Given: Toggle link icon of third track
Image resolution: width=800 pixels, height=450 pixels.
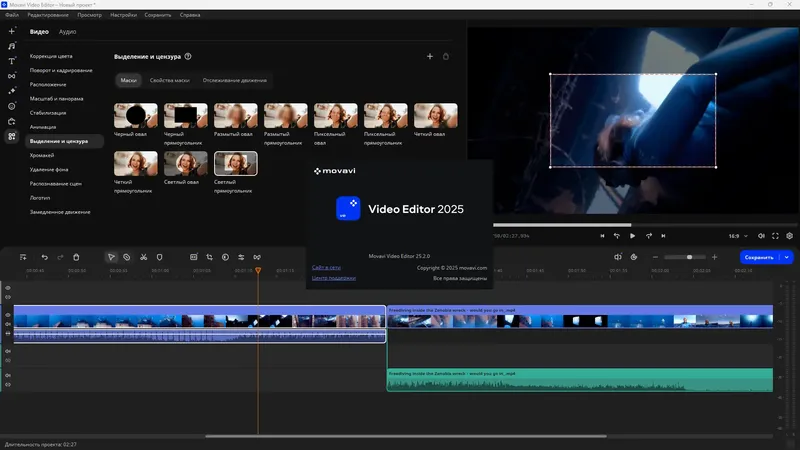Looking at the screenshot, I should point(8,360).
